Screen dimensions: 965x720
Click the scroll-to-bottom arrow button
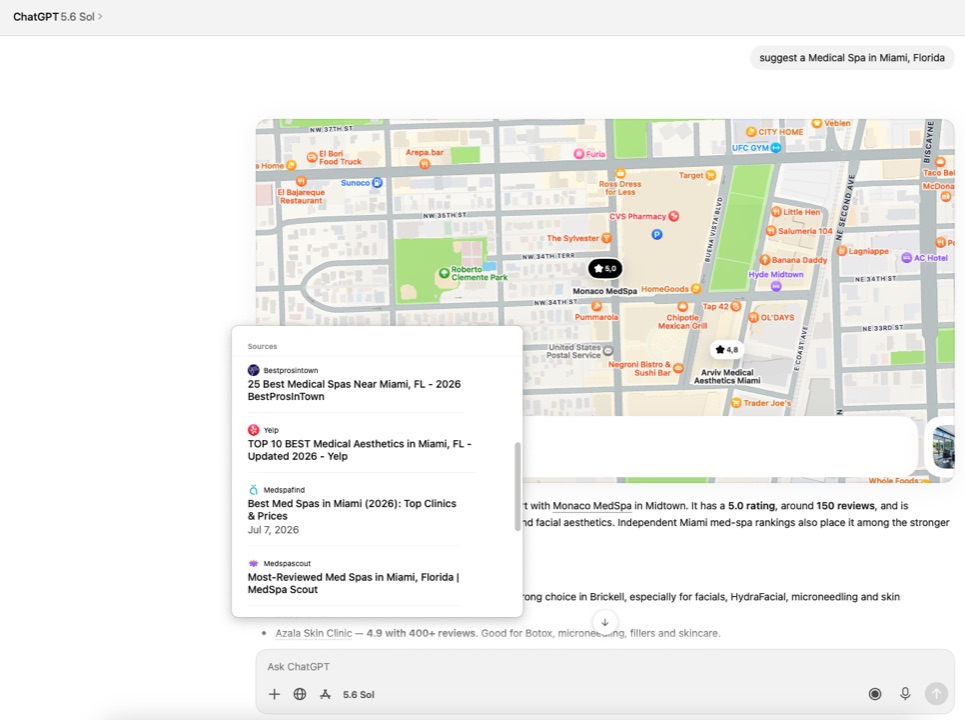(x=605, y=622)
